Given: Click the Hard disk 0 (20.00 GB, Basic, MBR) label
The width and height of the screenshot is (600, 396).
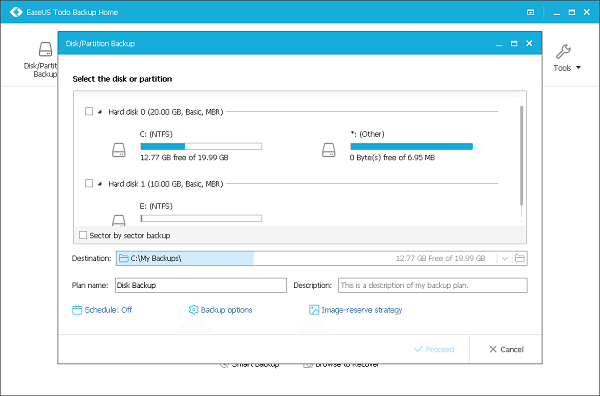Looking at the screenshot, I should click(166, 112).
